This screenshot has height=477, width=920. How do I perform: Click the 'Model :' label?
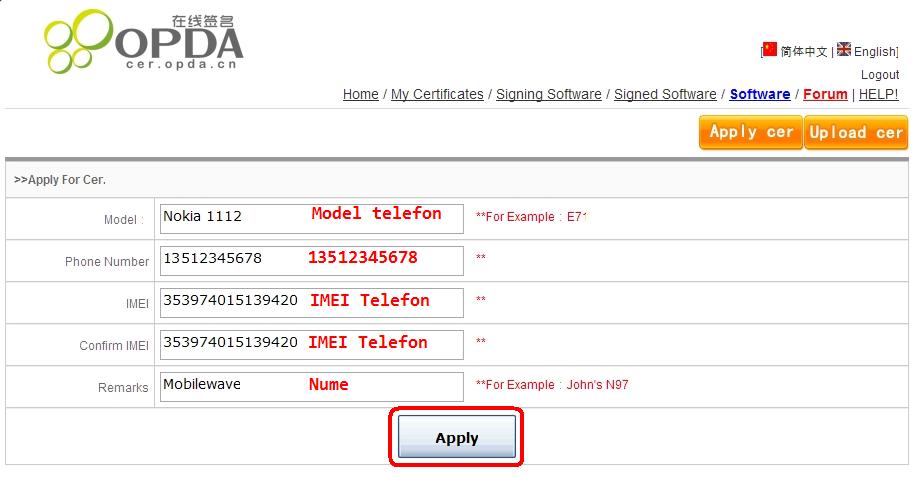(124, 219)
